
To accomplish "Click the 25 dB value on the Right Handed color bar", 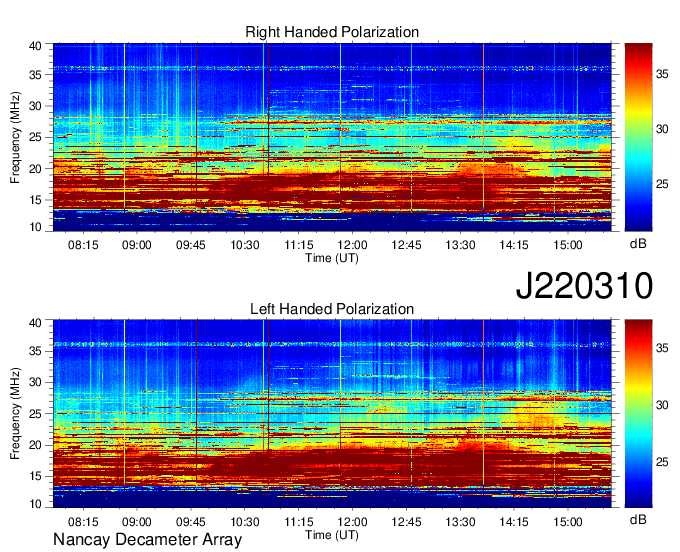I will click(x=662, y=184).
